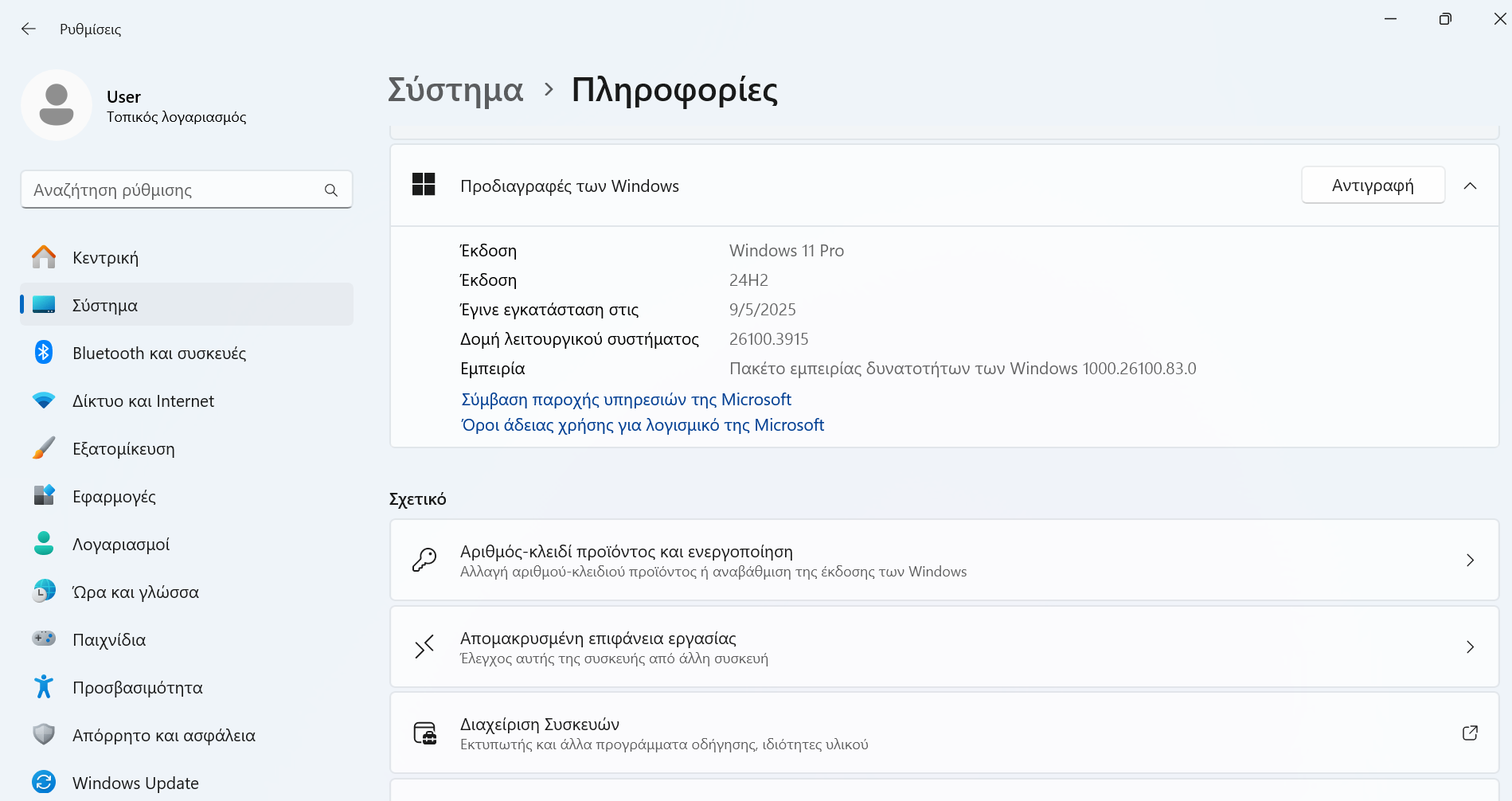Click the Windows 11 Pro edition value
This screenshot has height=801, width=1512.
pyautogui.click(x=787, y=251)
